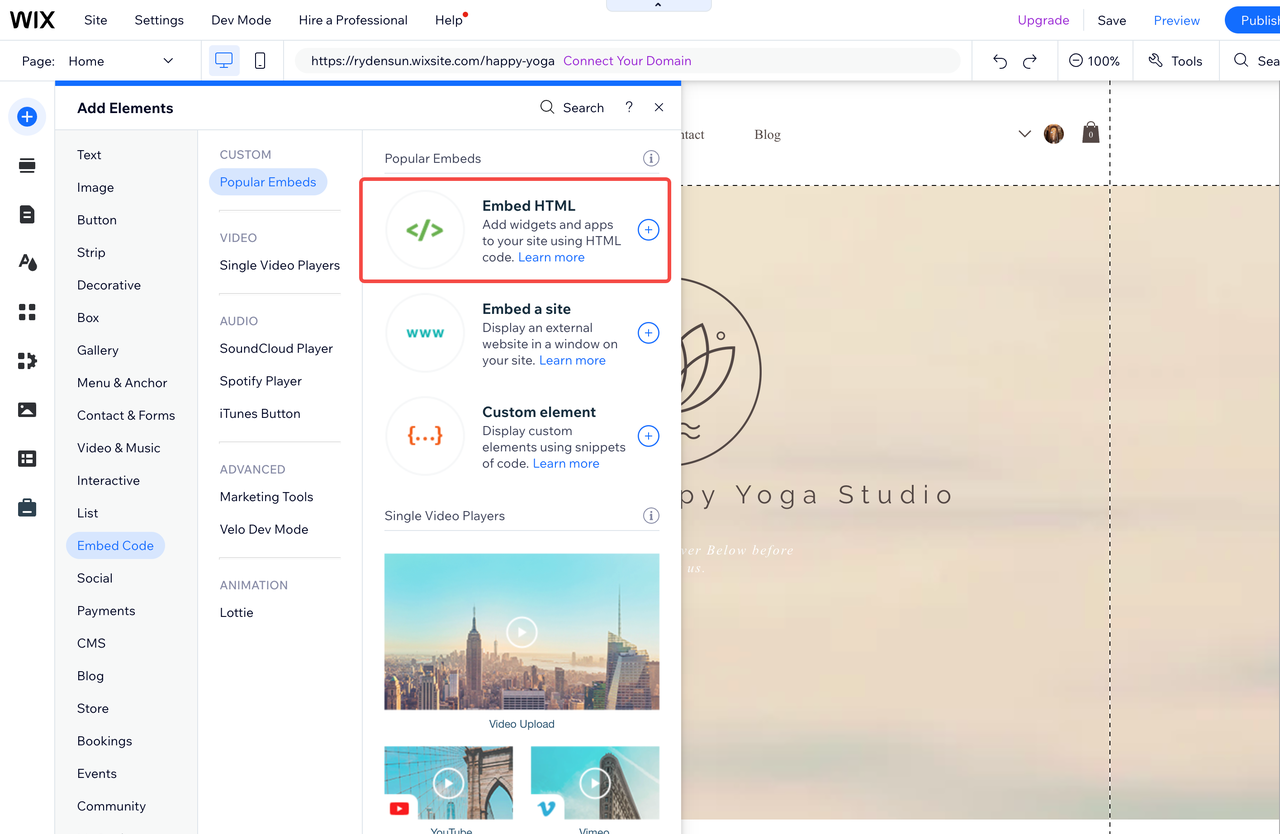Open the briefcase icon in left sidebar
This screenshot has height=834, width=1280.
click(x=27, y=508)
